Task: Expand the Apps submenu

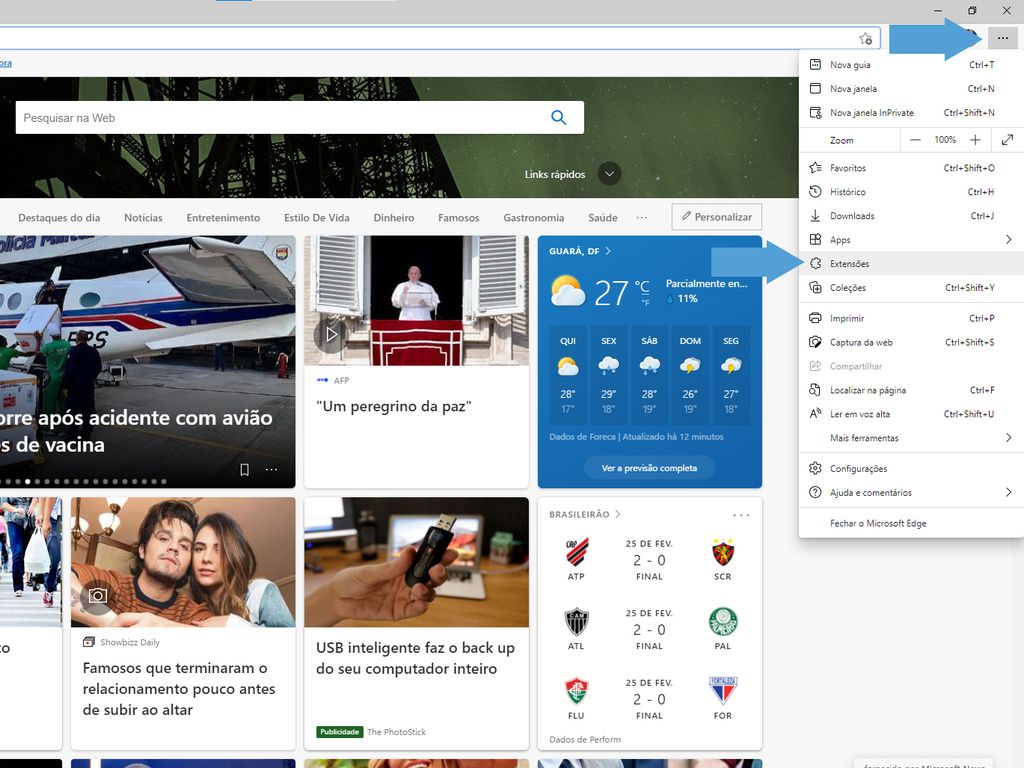Action: point(911,240)
